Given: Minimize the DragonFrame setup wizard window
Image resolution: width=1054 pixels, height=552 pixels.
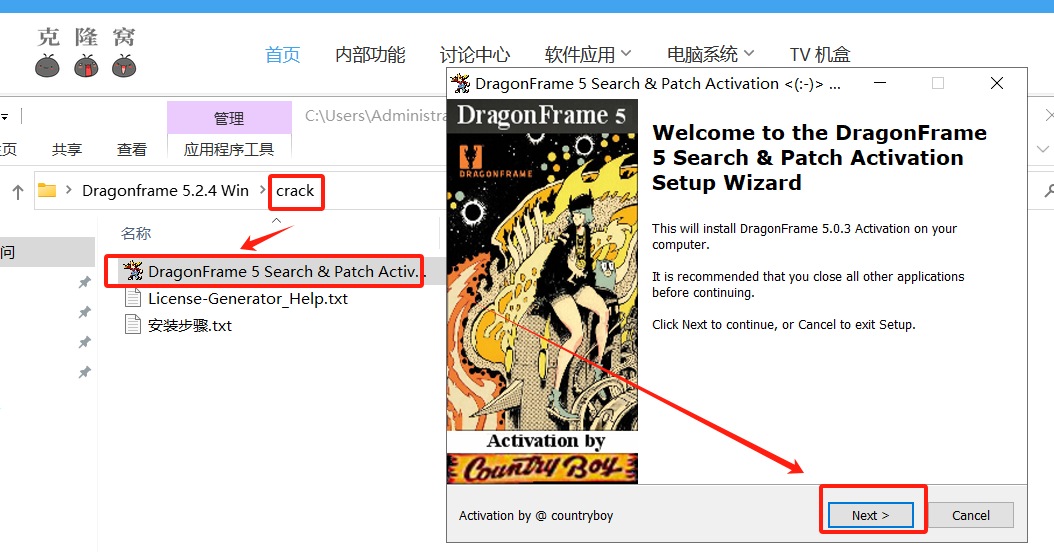Looking at the screenshot, I should (x=879, y=83).
